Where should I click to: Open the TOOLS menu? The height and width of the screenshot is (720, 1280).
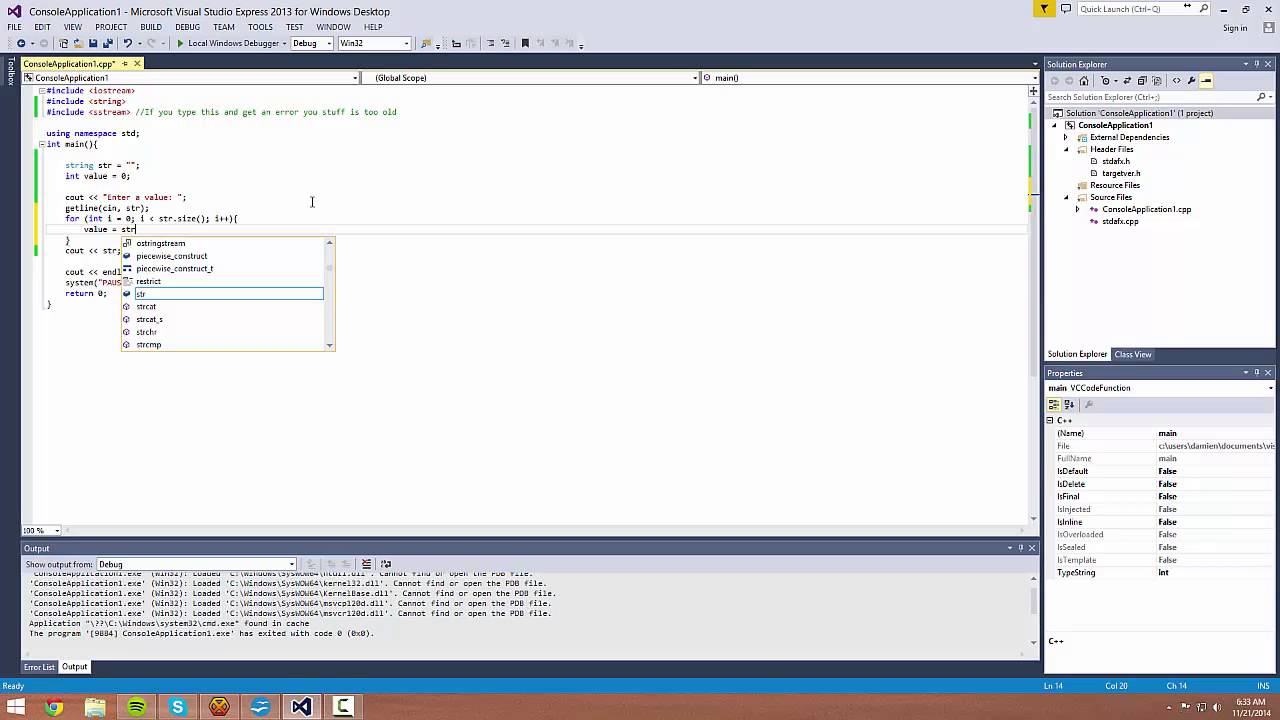pos(260,27)
